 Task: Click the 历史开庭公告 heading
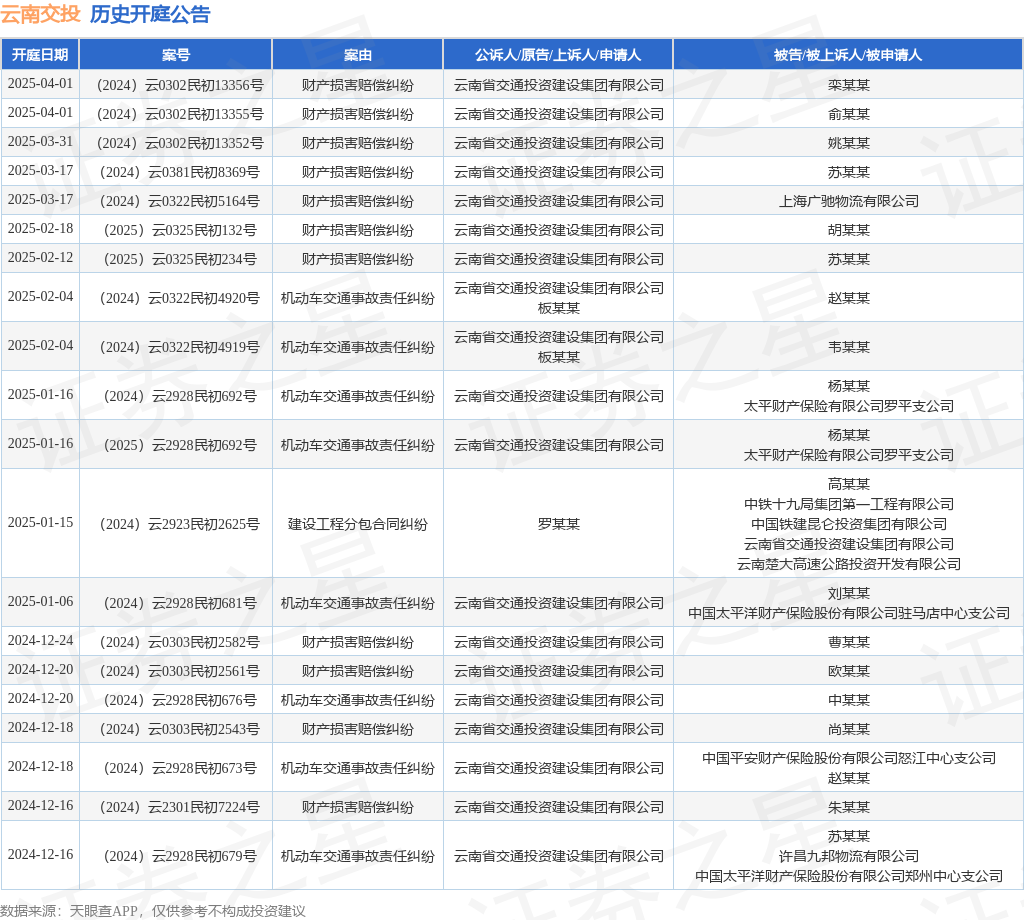coord(150,14)
